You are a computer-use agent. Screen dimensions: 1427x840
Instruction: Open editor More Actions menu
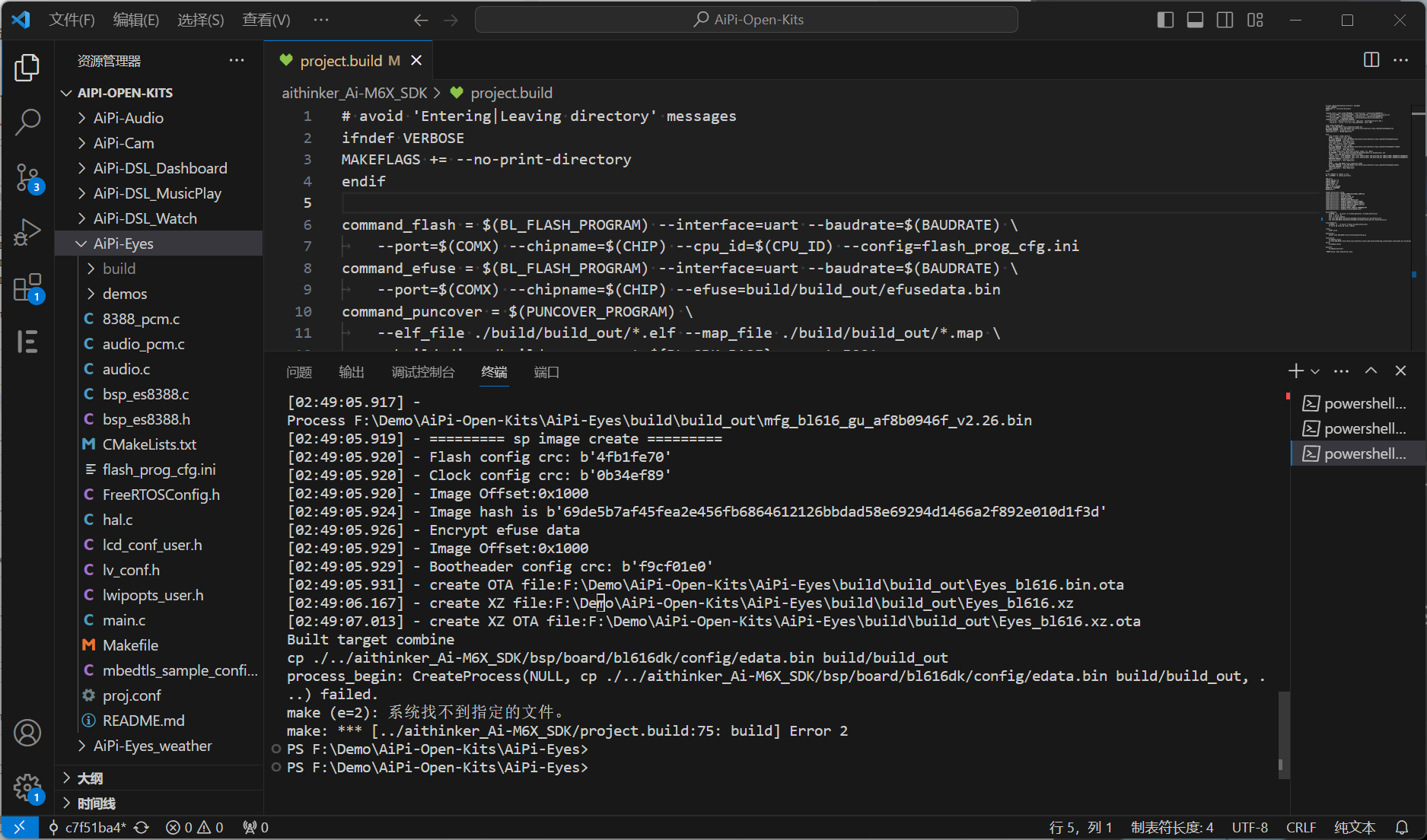(1400, 60)
